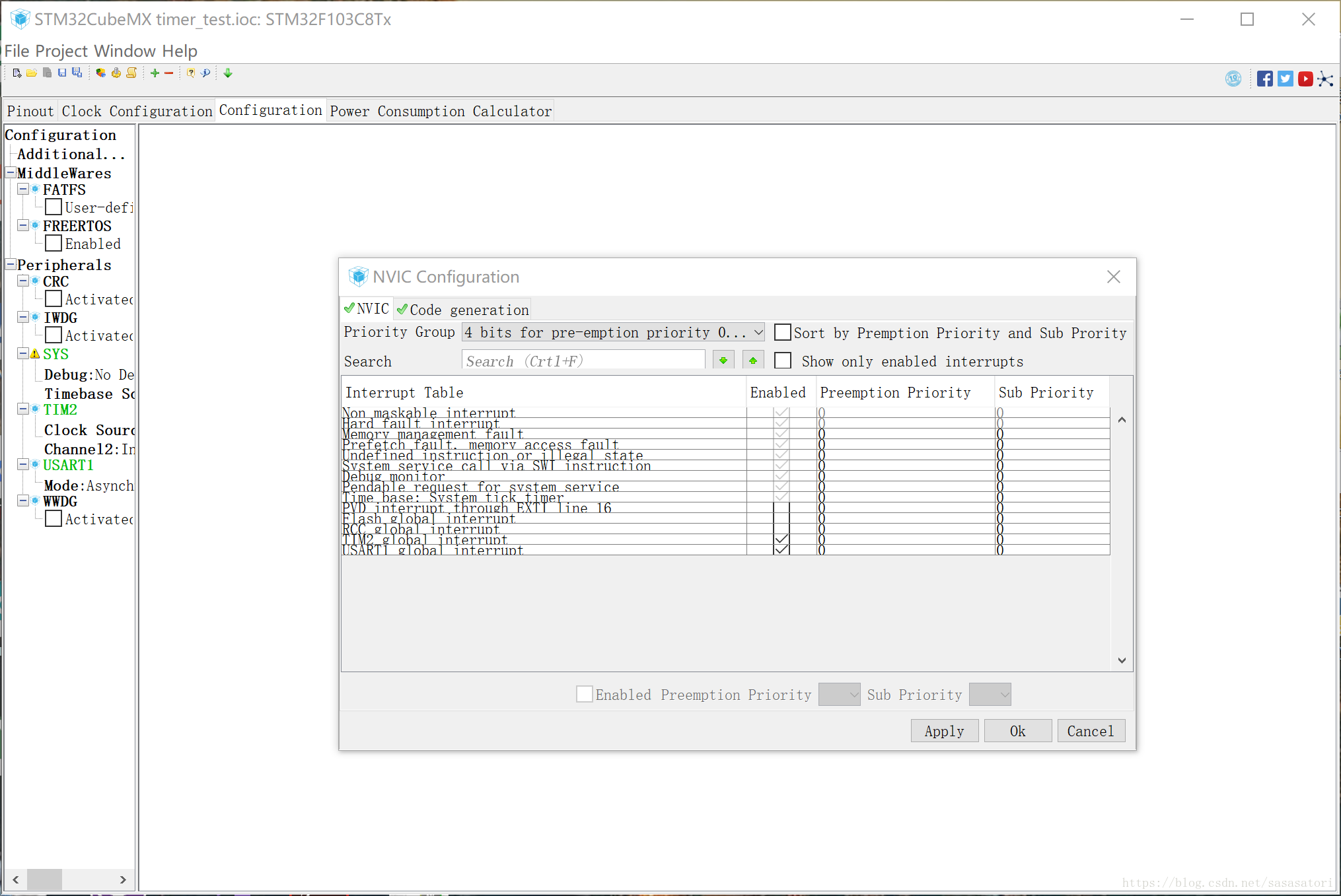Viewport: 1341px width, 896px height.
Task: Click the Save Project floppy icon
Action: pyautogui.click(x=62, y=73)
